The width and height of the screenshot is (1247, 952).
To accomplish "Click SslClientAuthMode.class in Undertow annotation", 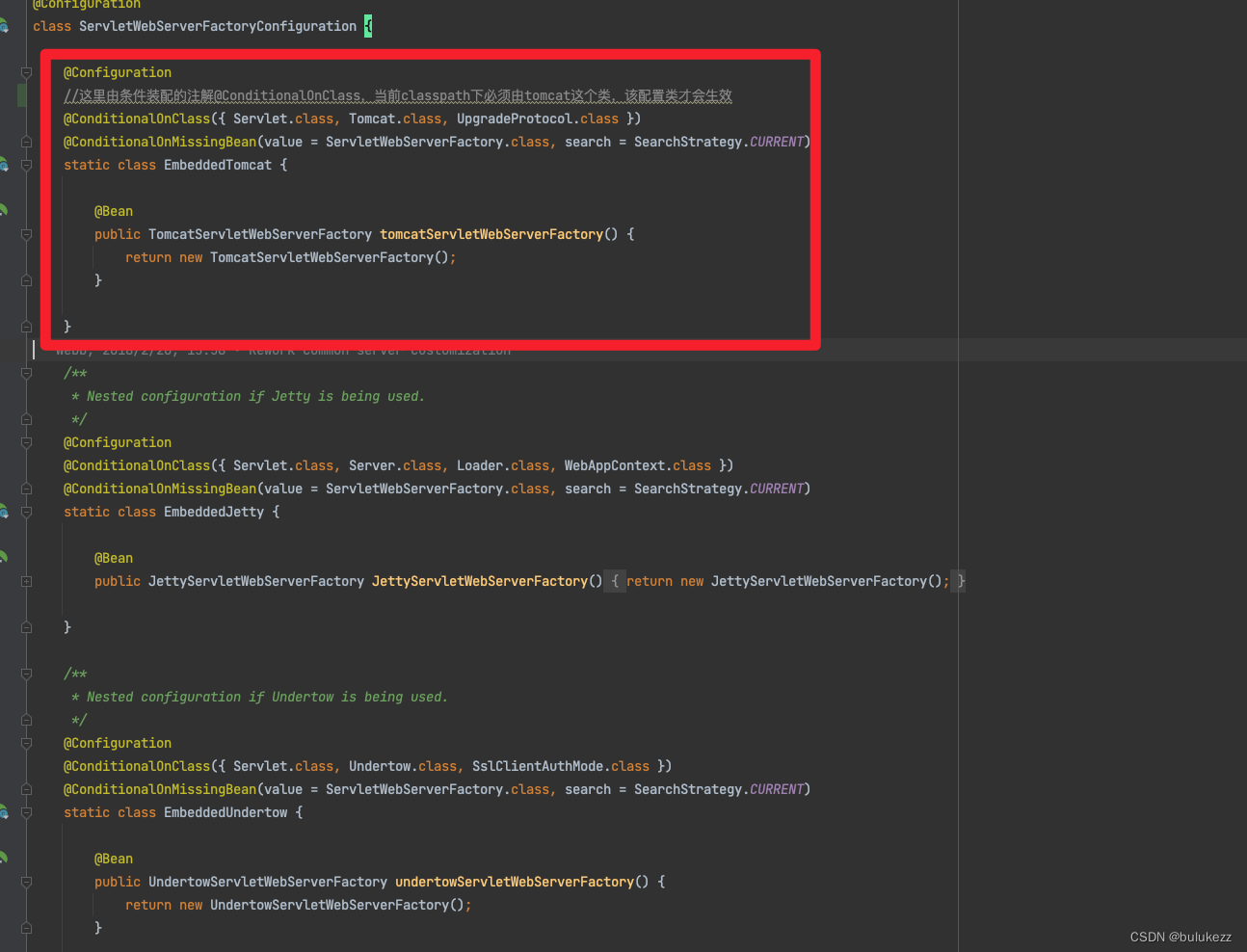I will [x=561, y=766].
